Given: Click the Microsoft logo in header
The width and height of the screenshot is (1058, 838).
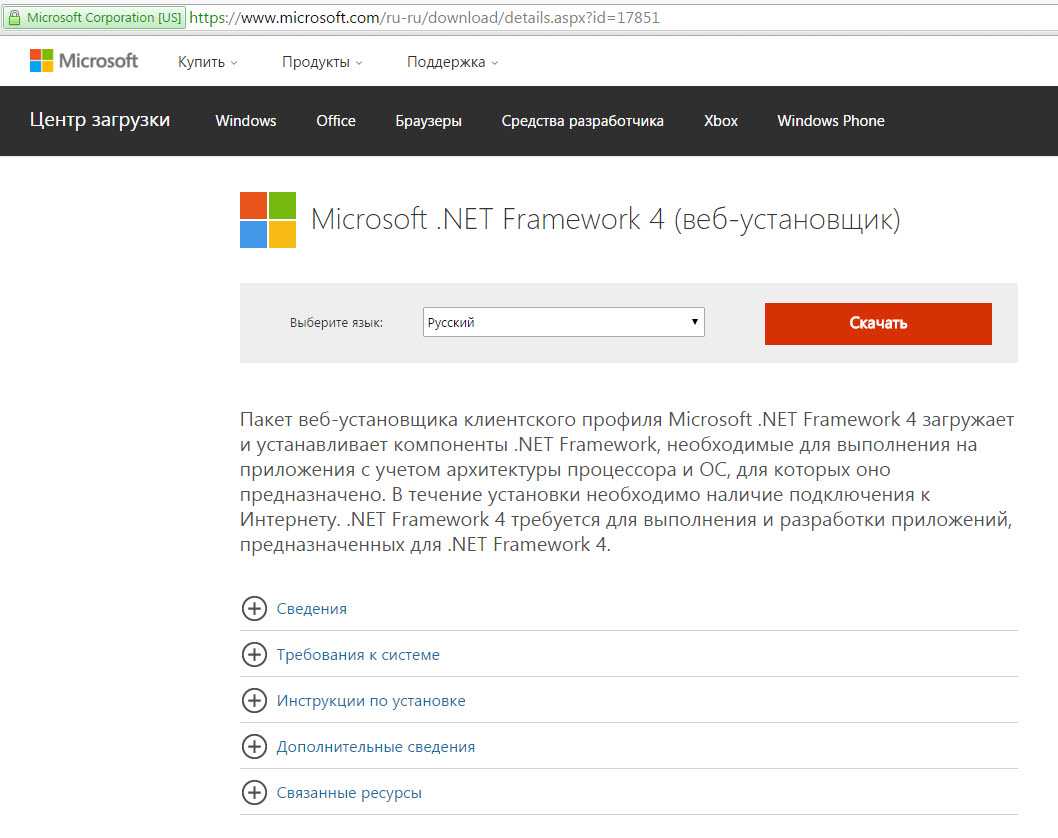Looking at the screenshot, I should click(x=84, y=61).
